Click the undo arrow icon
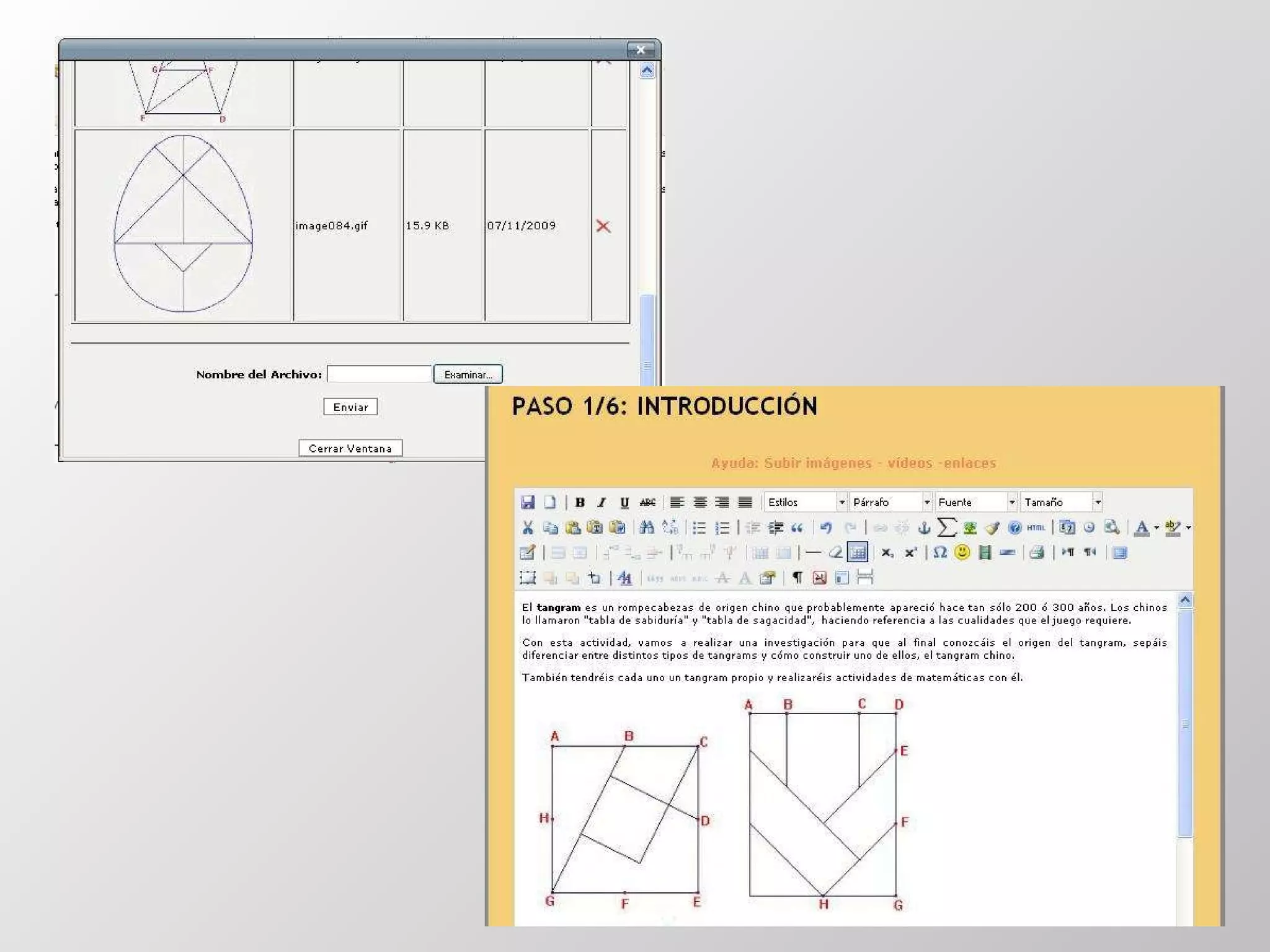Screen dimensions: 1270x952 826,527
